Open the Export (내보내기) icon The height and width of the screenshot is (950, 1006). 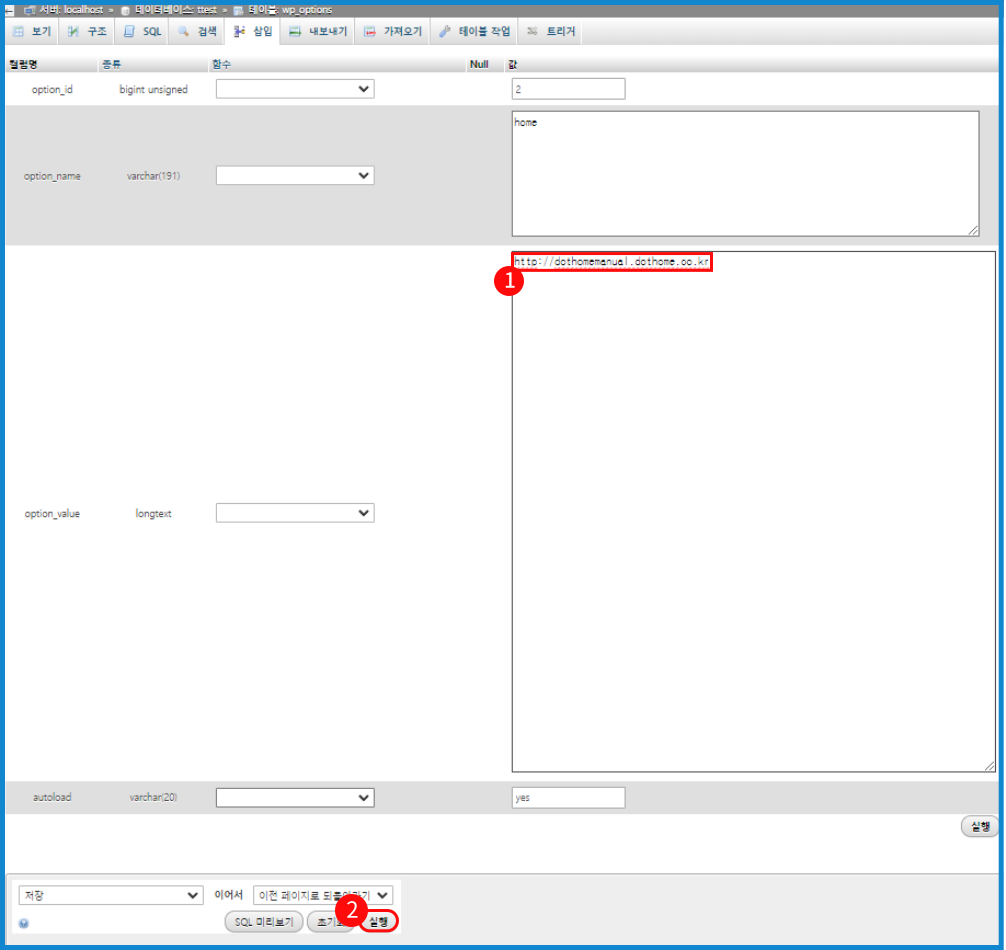point(320,31)
